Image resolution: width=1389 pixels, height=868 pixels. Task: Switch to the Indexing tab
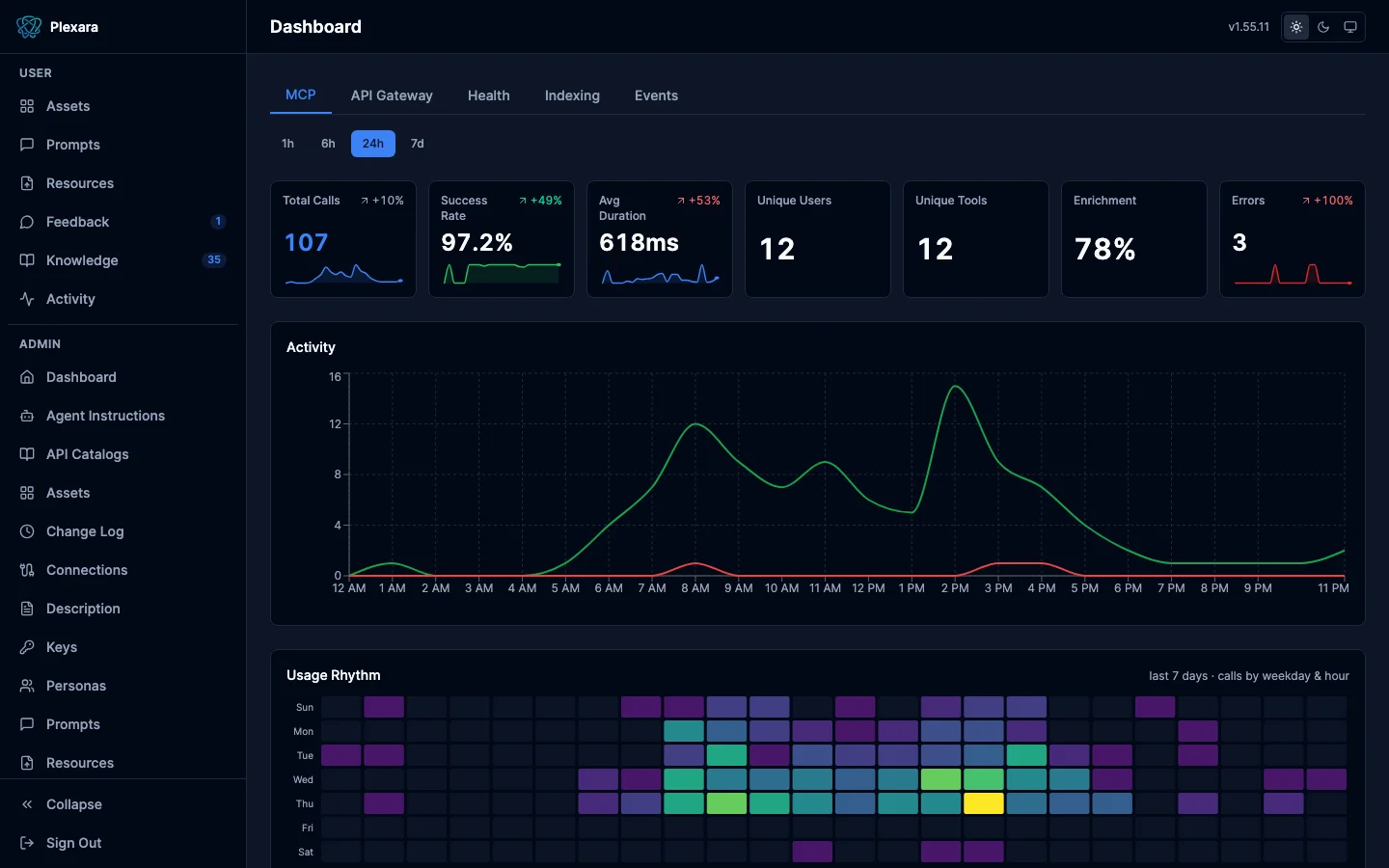[572, 95]
